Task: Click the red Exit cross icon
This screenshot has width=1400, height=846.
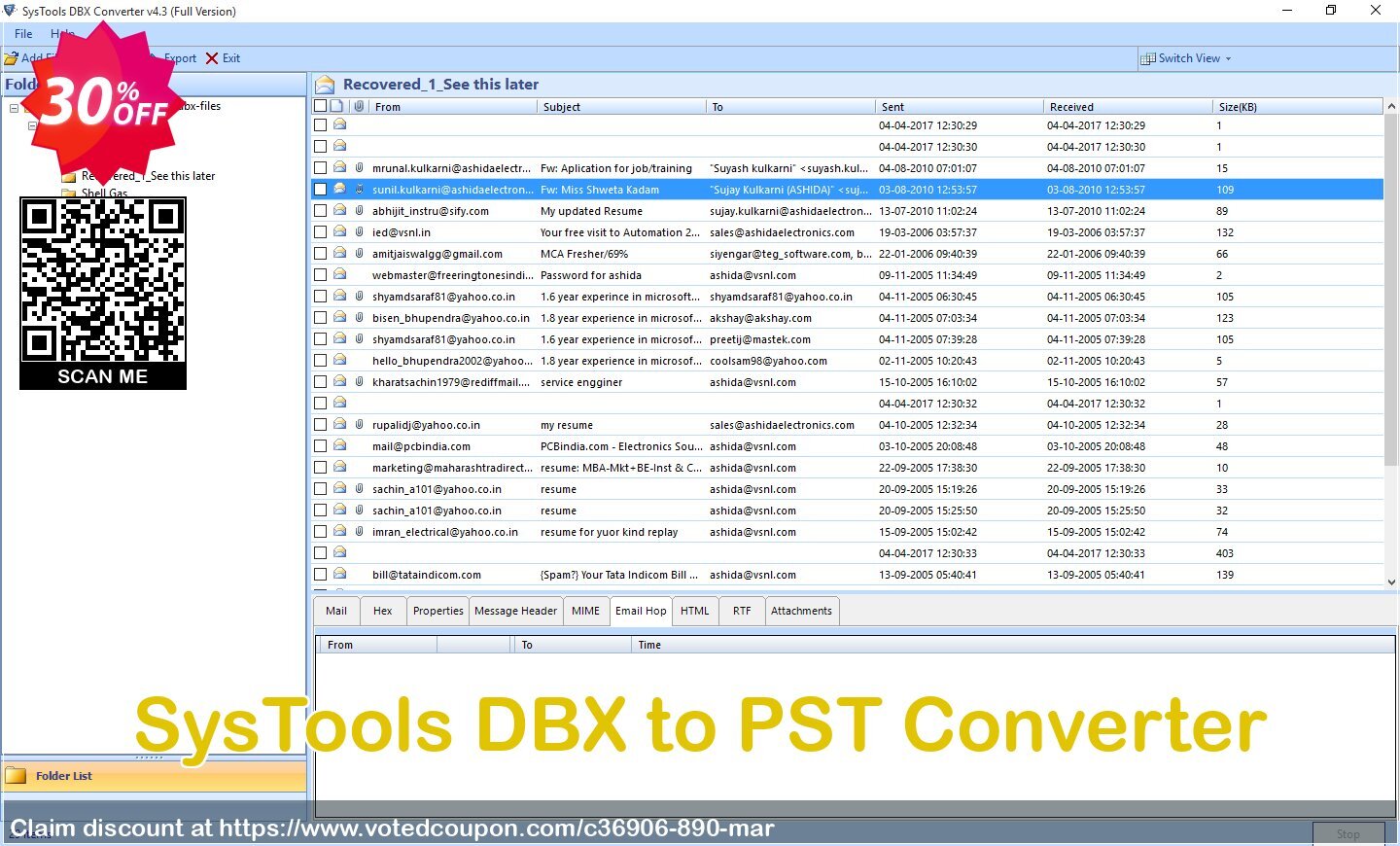Action: (x=212, y=58)
